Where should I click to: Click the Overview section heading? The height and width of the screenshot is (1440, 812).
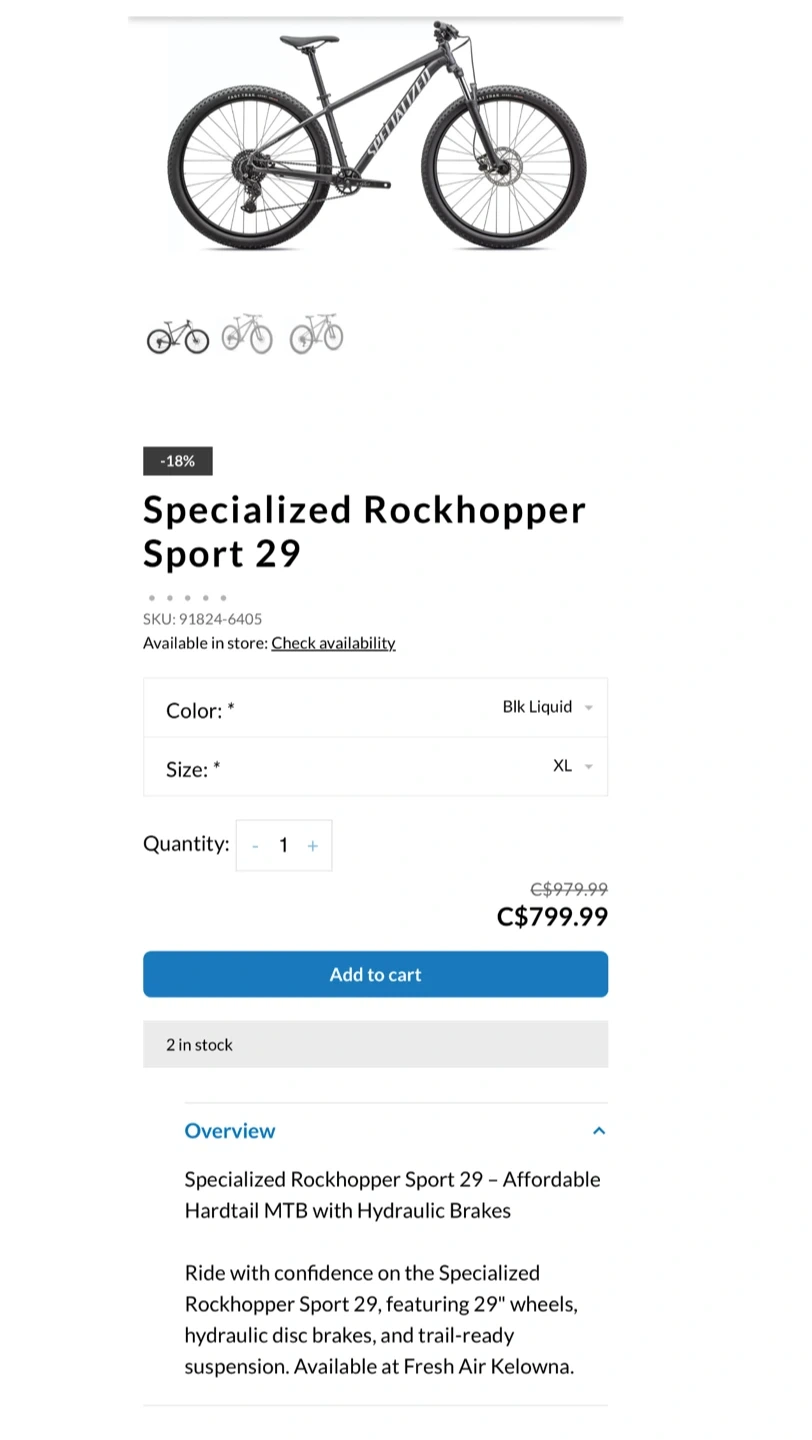230,1131
